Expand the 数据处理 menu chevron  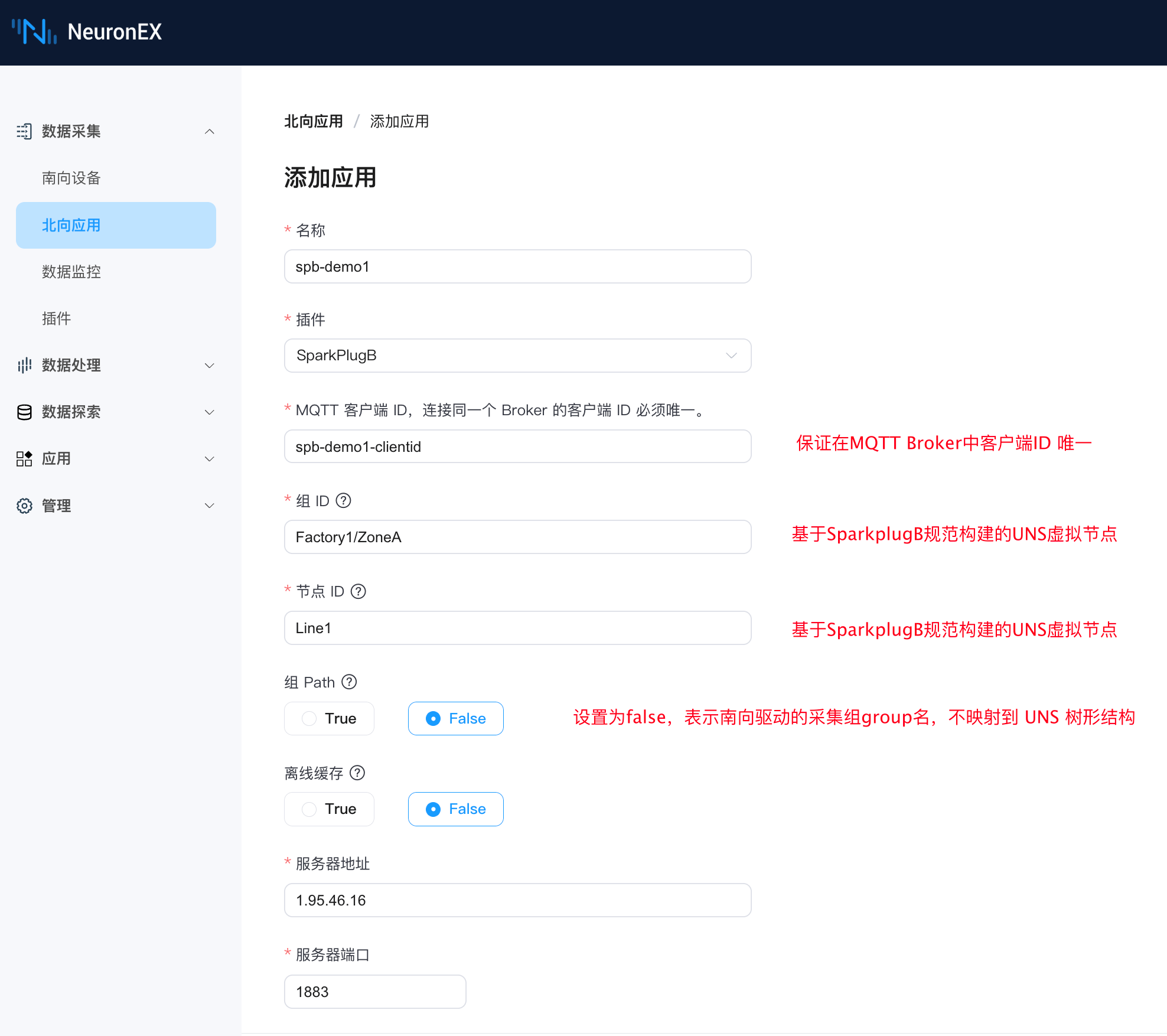[x=209, y=365]
